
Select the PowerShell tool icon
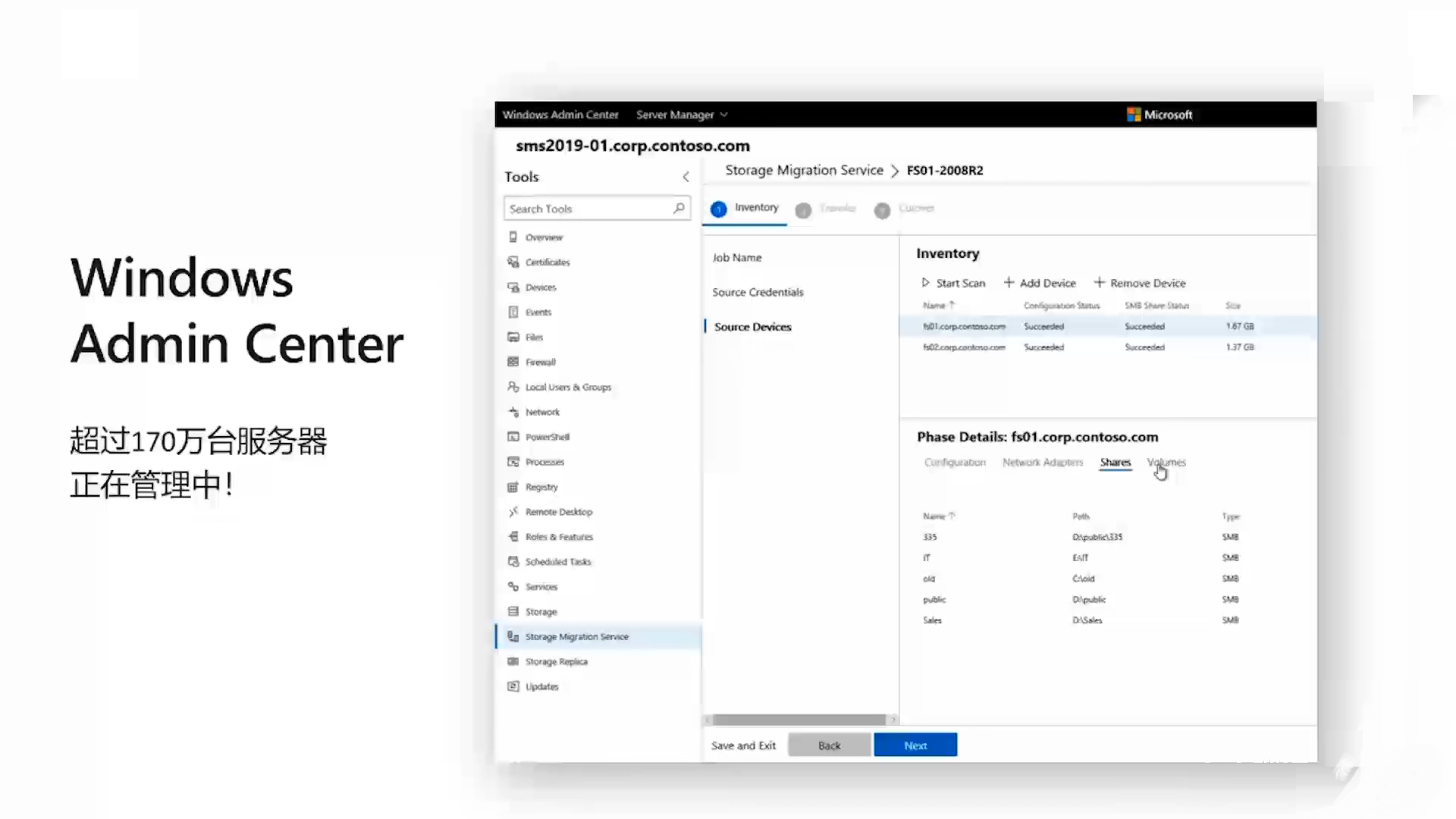click(x=513, y=437)
